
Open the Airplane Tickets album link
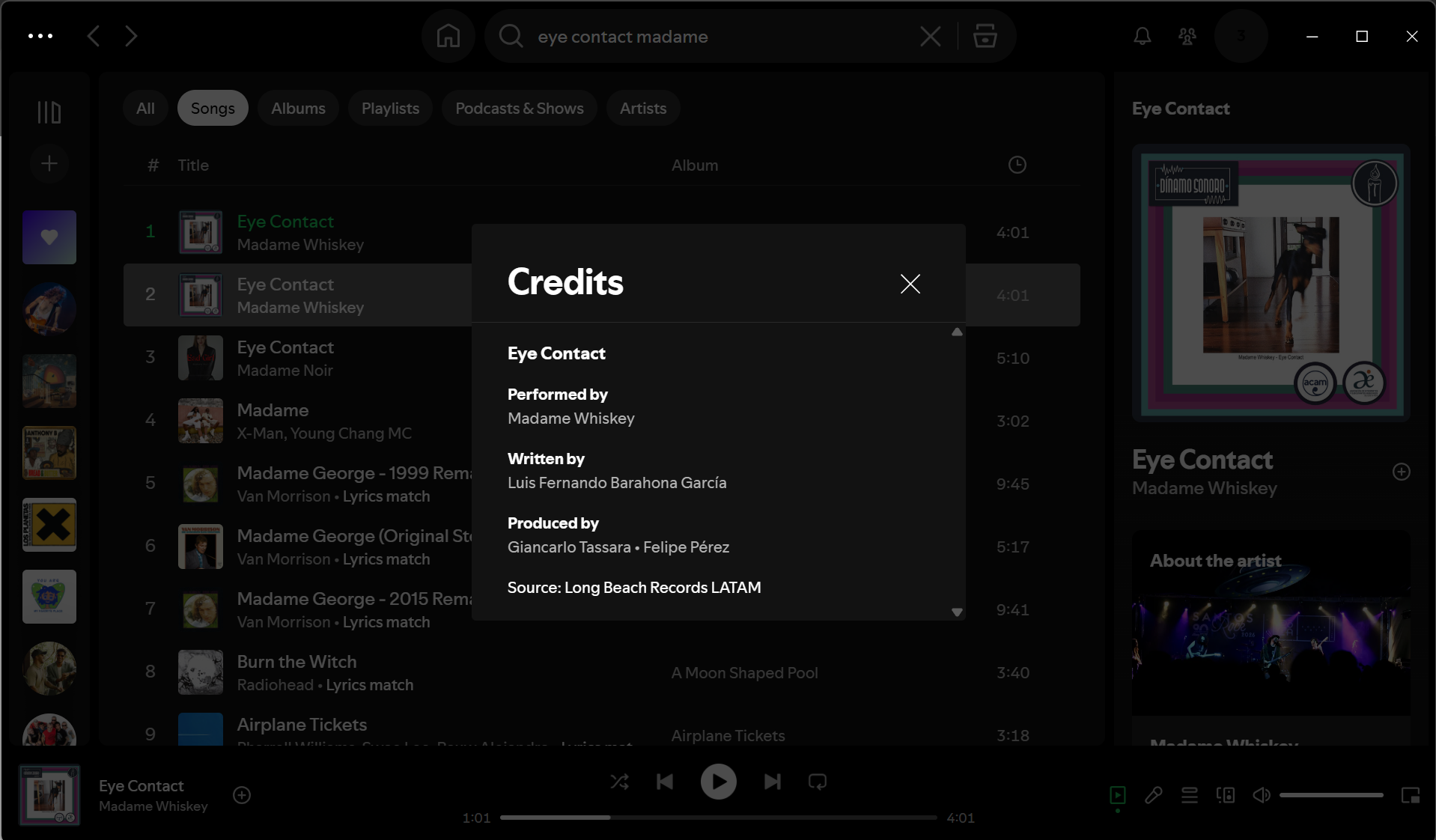pos(728,736)
